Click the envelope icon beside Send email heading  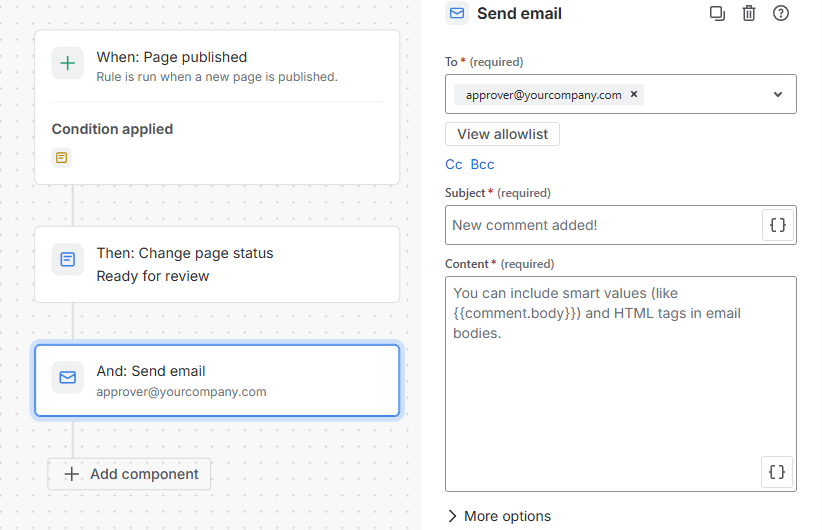click(457, 13)
